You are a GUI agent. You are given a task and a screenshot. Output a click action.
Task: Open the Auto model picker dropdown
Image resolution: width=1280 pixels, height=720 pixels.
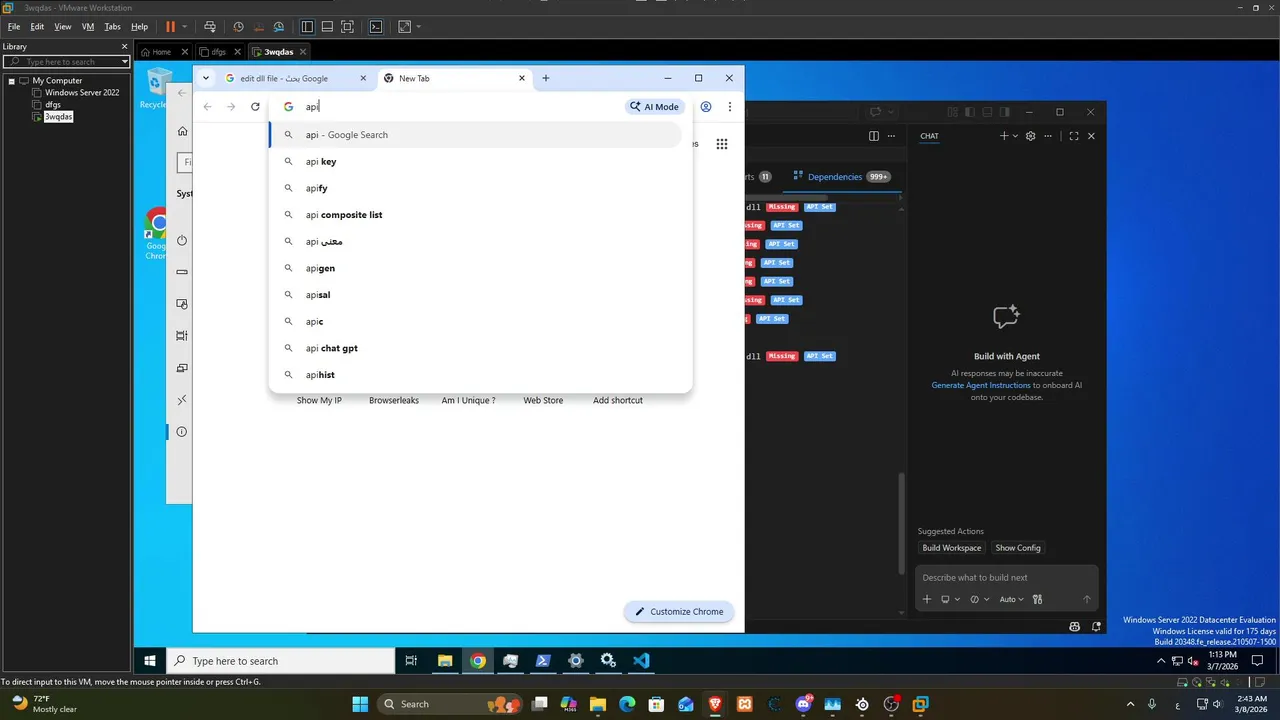[x=1010, y=599]
